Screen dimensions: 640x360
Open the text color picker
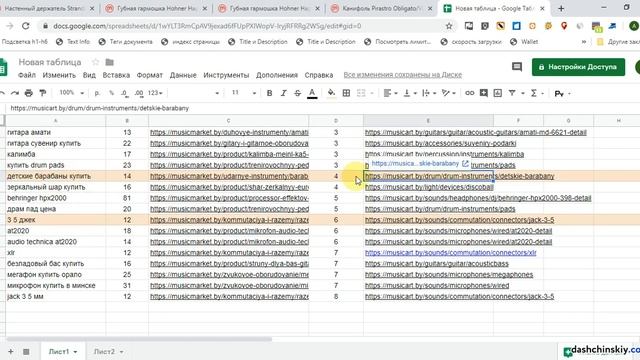[312, 93]
